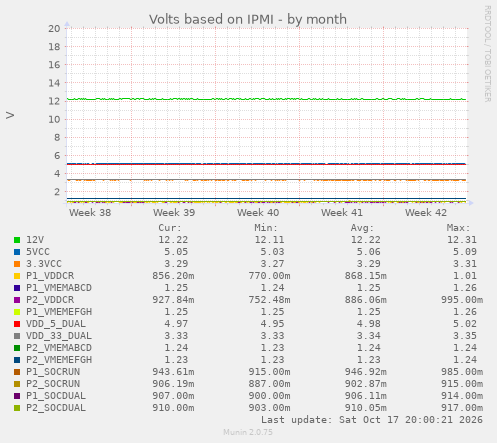Click the P1_VMEMABCD legend swatch
Image resolution: width=497 pixels, height=443 pixels.
point(17,288)
